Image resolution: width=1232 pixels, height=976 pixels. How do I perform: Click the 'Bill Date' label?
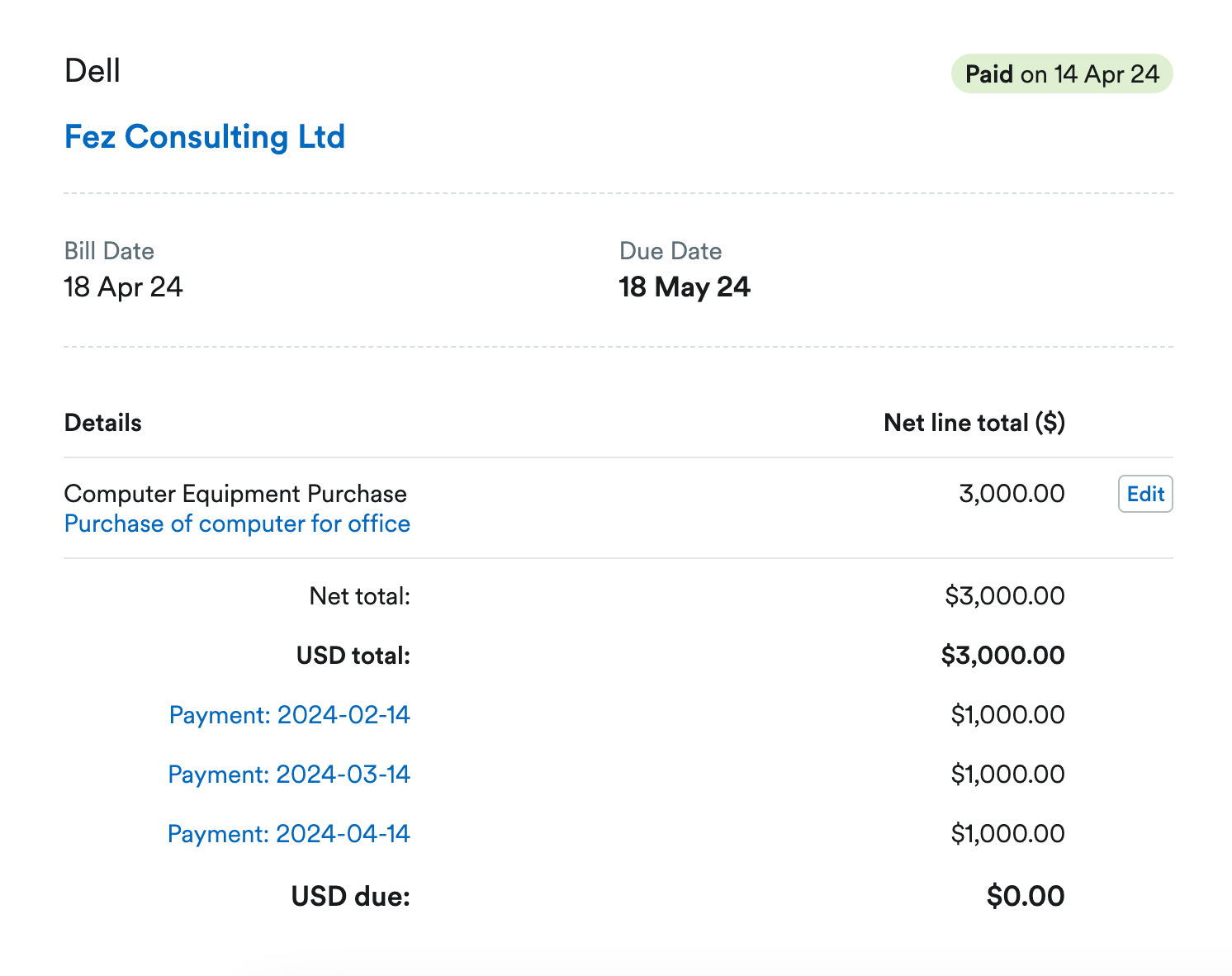click(x=109, y=251)
